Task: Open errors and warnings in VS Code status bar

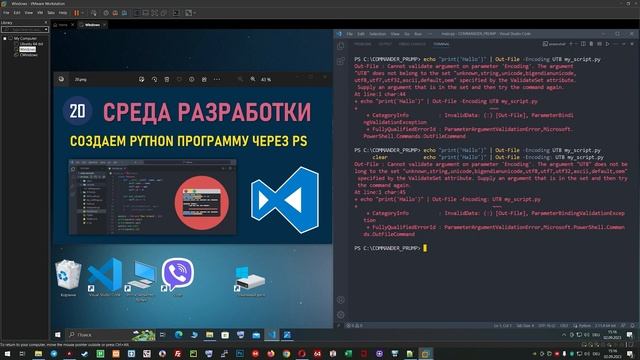Action: coord(354,326)
